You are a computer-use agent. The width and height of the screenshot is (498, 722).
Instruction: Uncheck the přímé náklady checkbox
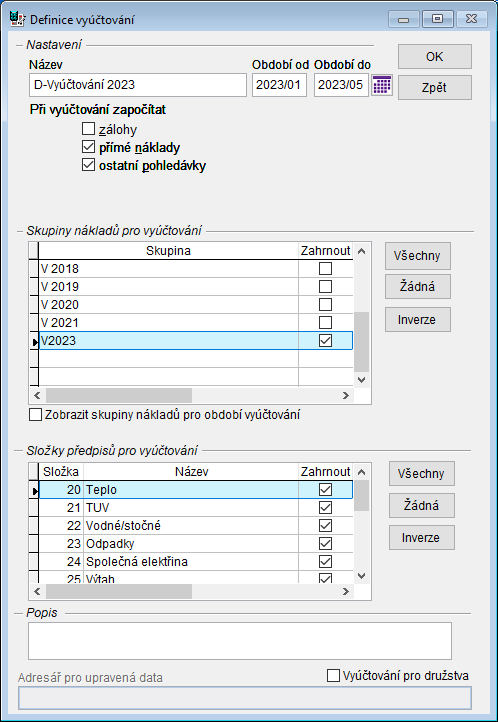click(x=88, y=147)
